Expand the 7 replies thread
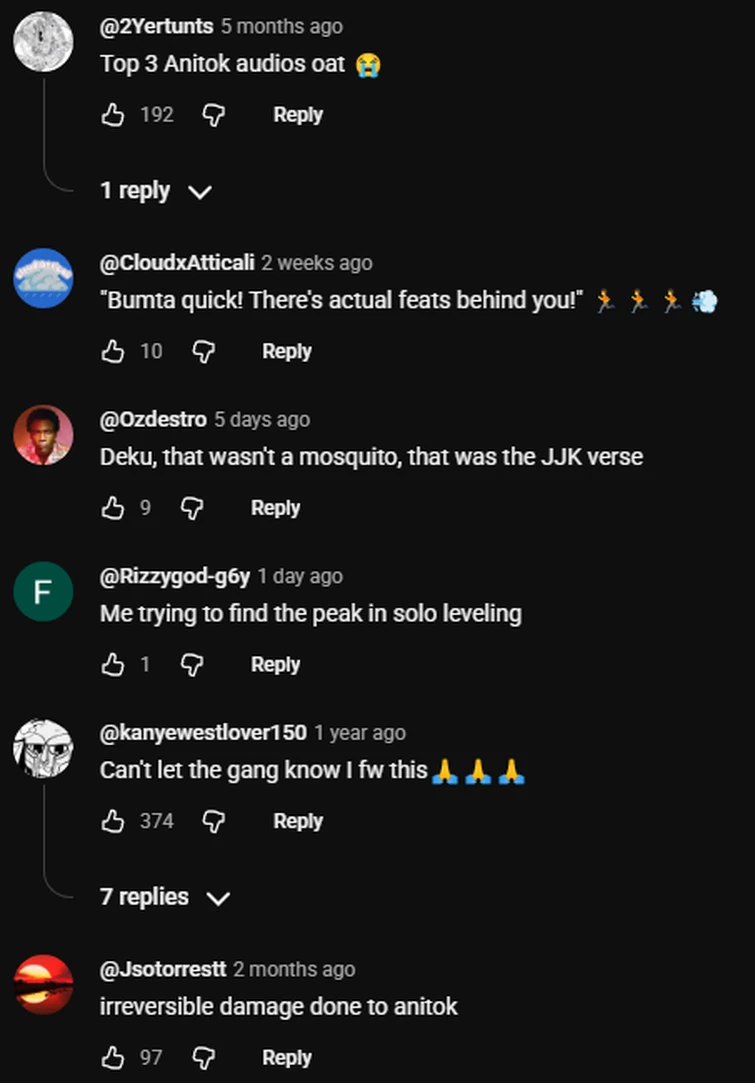The width and height of the screenshot is (755, 1083). [164, 897]
